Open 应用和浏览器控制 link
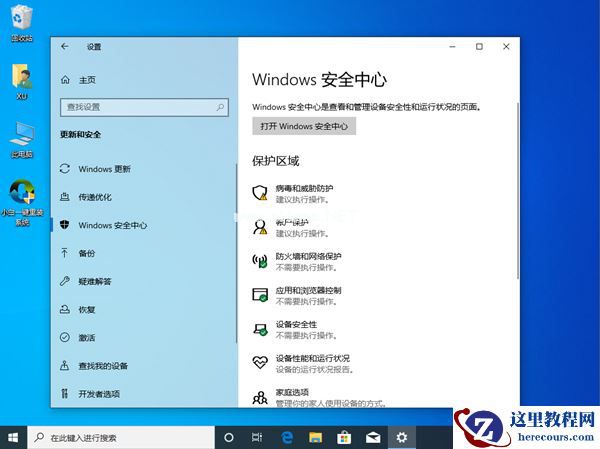This screenshot has width=600, height=449. [x=308, y=291]
